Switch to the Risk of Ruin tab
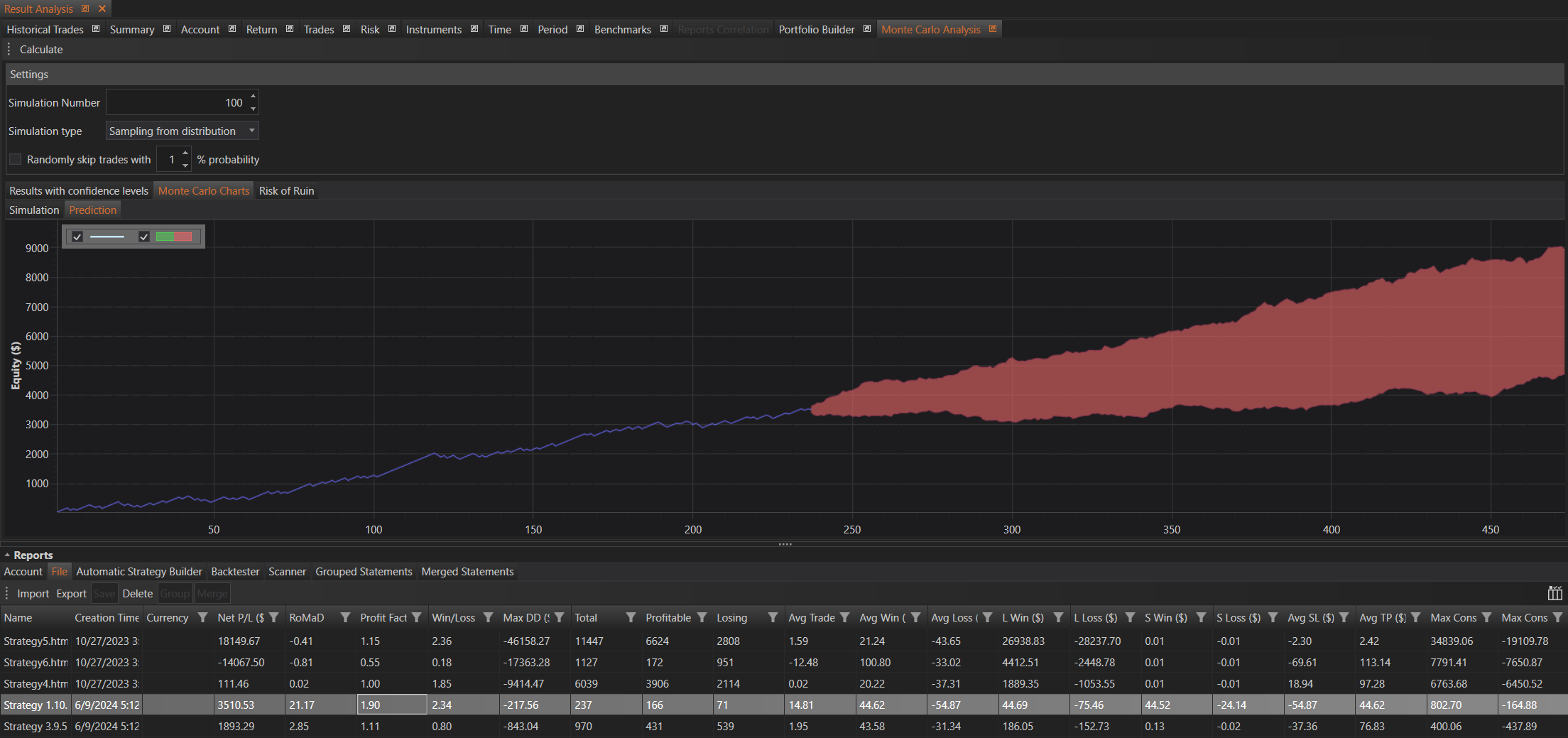The width and height of the screenshot is (1568, 738). (x=286, y=190)
